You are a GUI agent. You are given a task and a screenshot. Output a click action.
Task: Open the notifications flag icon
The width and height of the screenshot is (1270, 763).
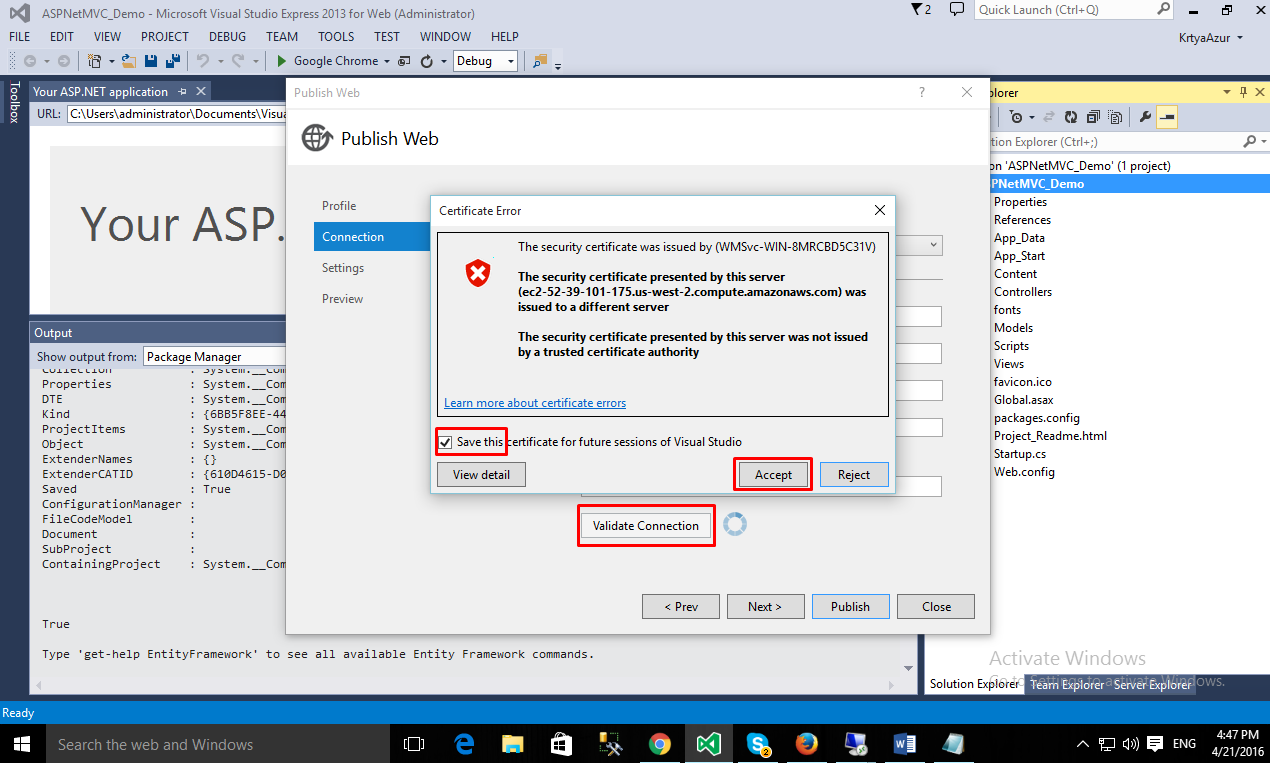921,10
